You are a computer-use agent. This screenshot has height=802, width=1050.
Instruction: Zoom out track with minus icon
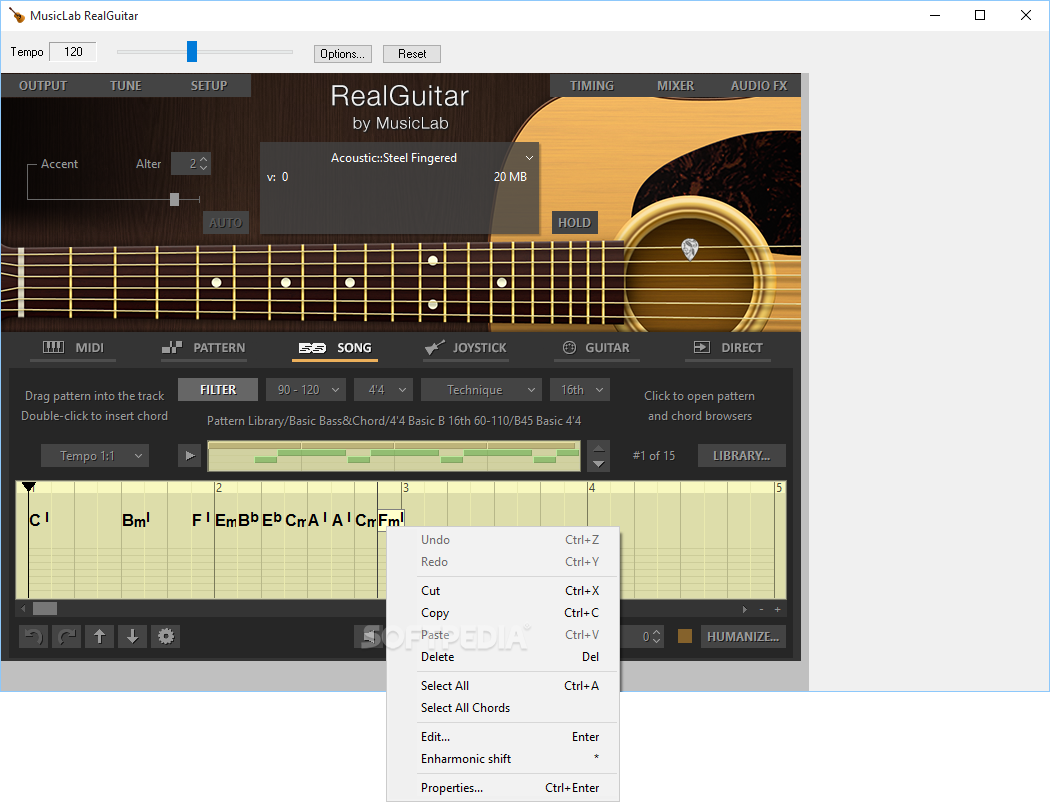click(761, 609)
